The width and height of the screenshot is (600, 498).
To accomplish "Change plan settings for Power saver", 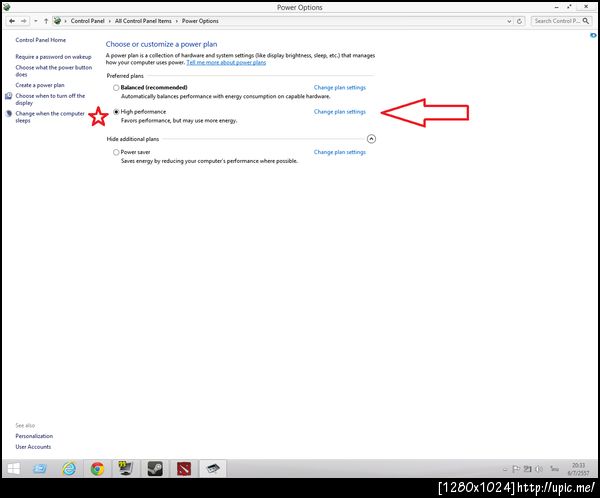I will [x=340, y=152].
